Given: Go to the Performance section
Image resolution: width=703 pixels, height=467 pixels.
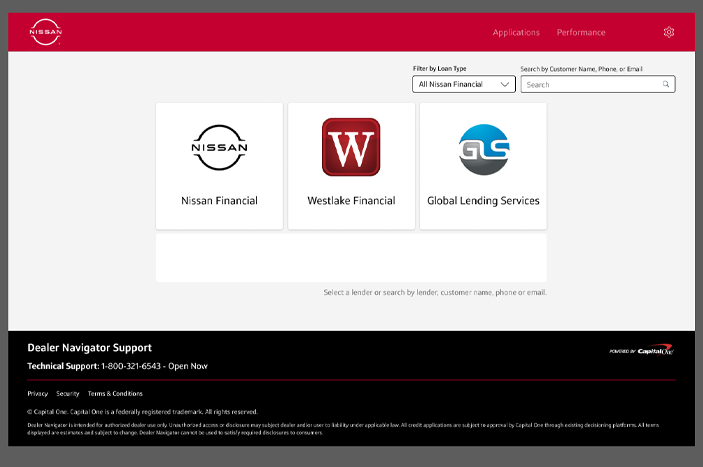Looking at the screenshot, I should [x=581, y=32].
